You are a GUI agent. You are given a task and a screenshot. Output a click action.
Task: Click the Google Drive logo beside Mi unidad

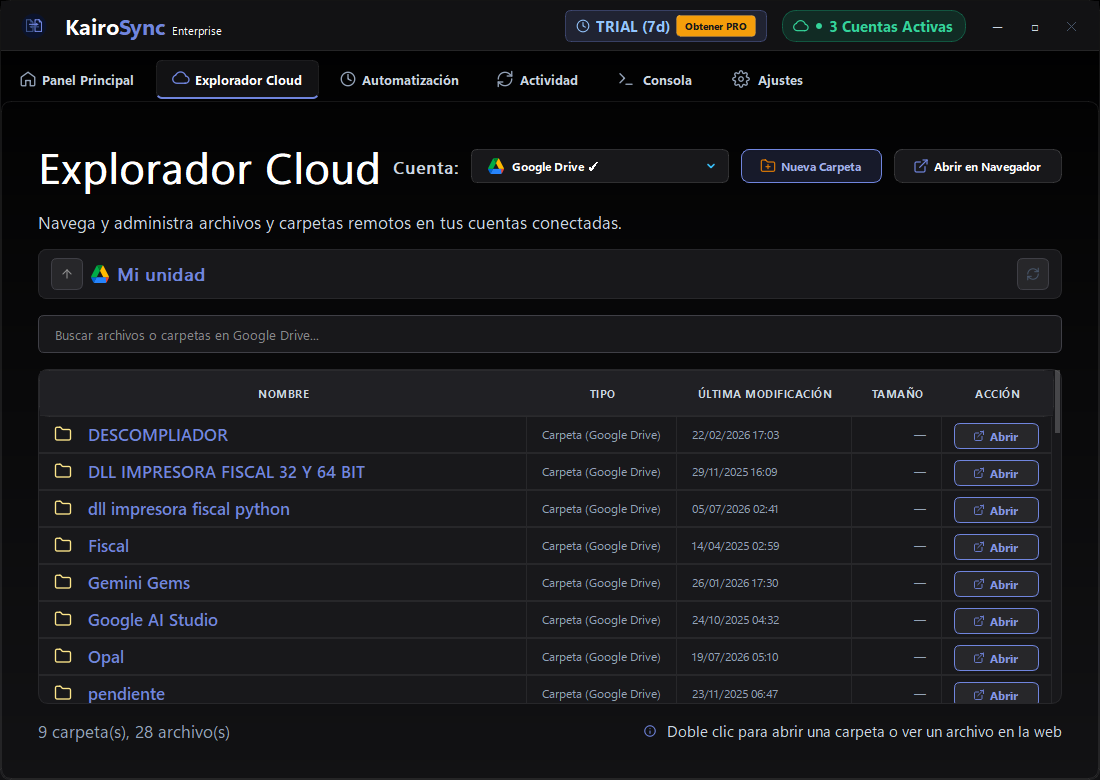click(x=100, y=274)
